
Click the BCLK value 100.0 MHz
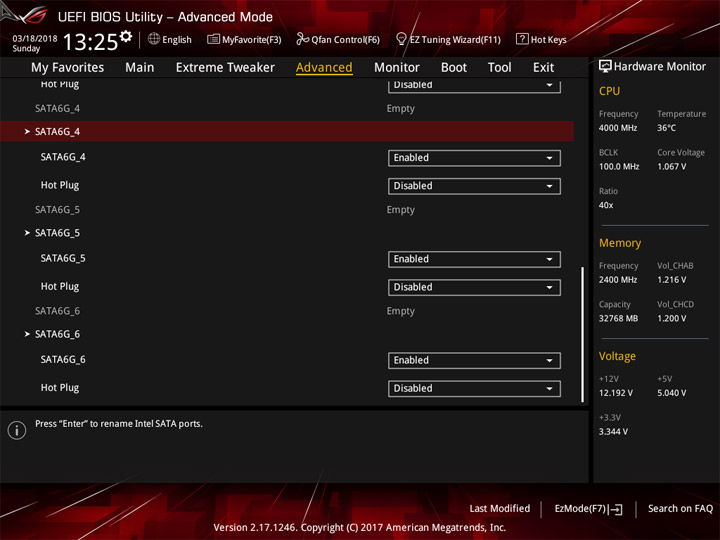[x=619, y=167]
